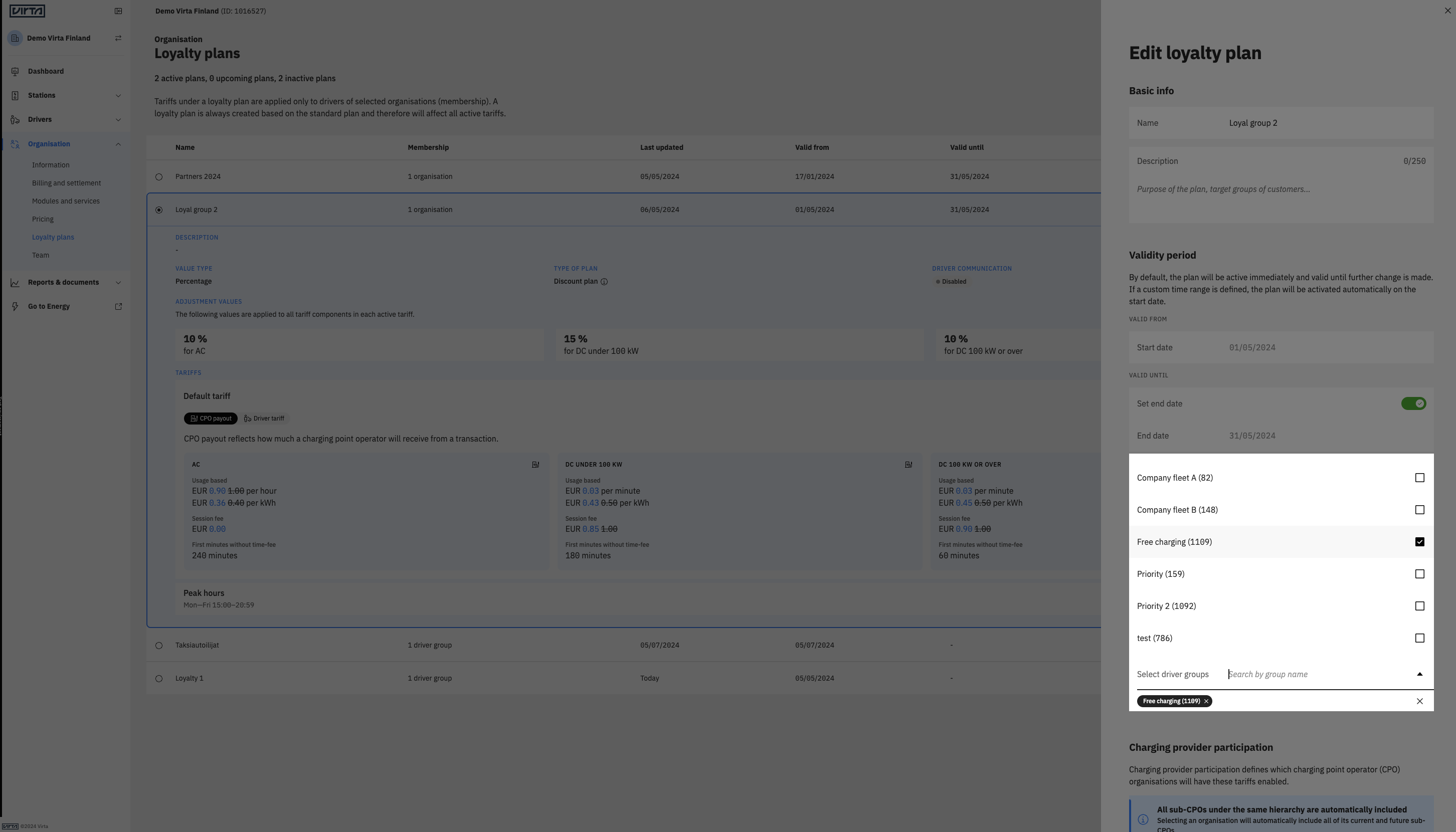Click Go to Energy link
Image resolution: width=1456 pixels, height=832 pixels.
point(49,306)
